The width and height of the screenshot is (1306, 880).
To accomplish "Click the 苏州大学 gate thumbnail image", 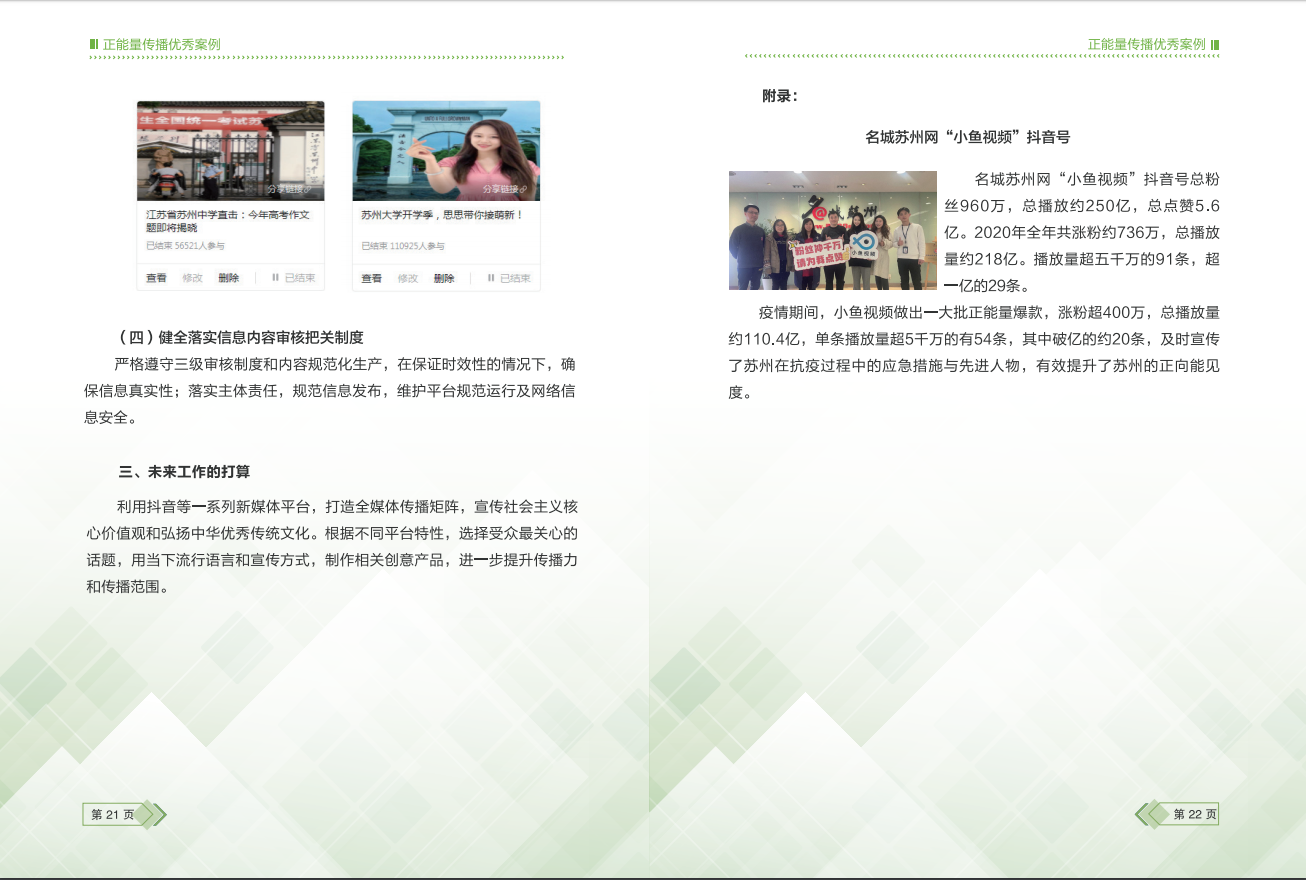I will 446,148.
